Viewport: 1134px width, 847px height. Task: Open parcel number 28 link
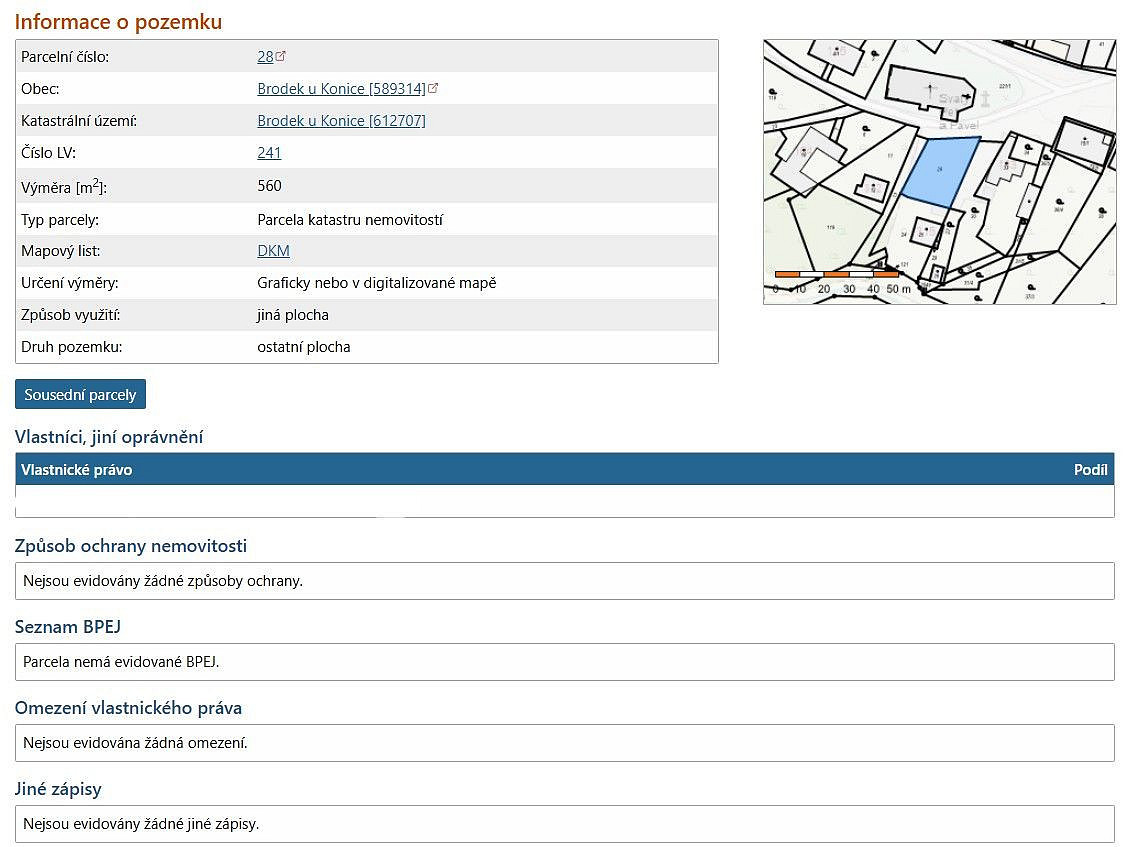(x=265, y=56)
